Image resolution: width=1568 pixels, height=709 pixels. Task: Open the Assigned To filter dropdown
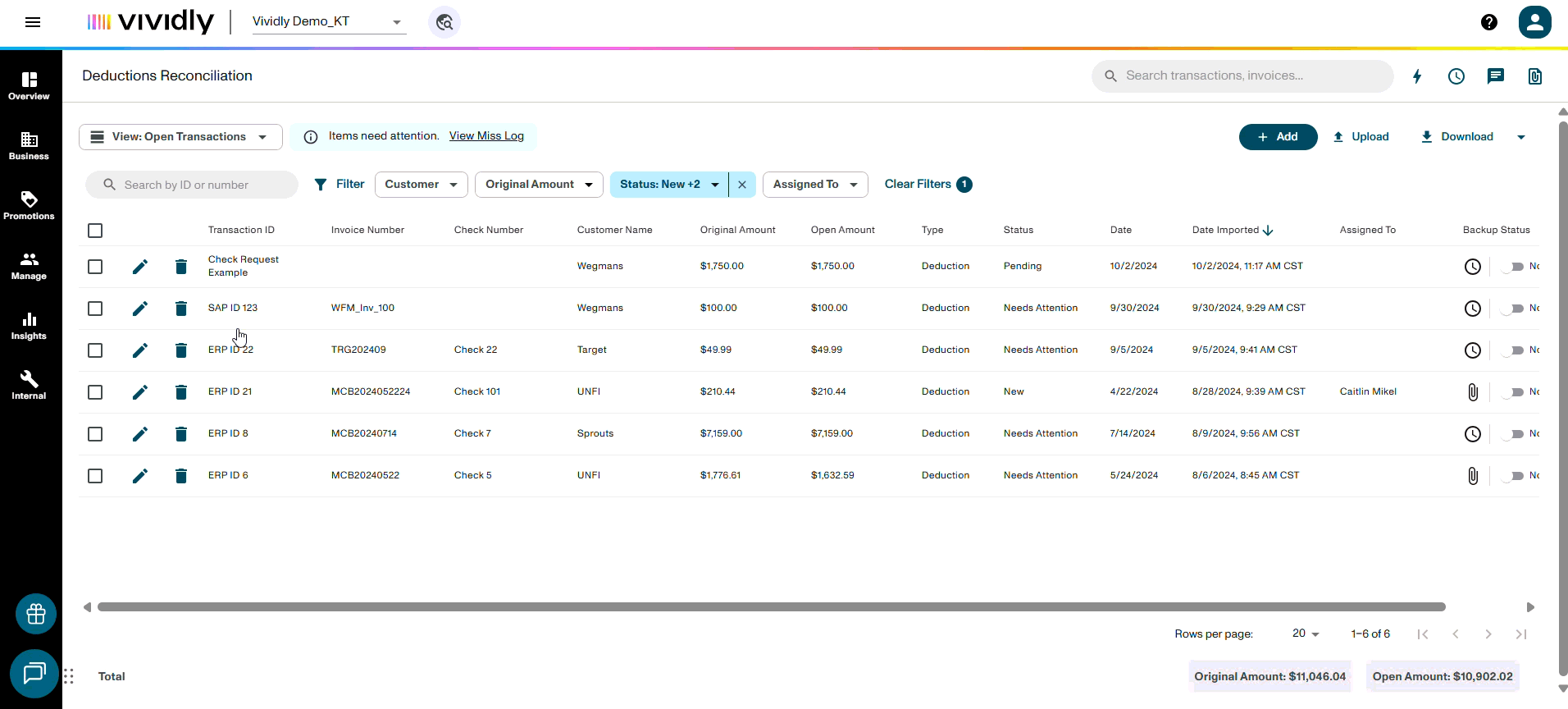815,185
